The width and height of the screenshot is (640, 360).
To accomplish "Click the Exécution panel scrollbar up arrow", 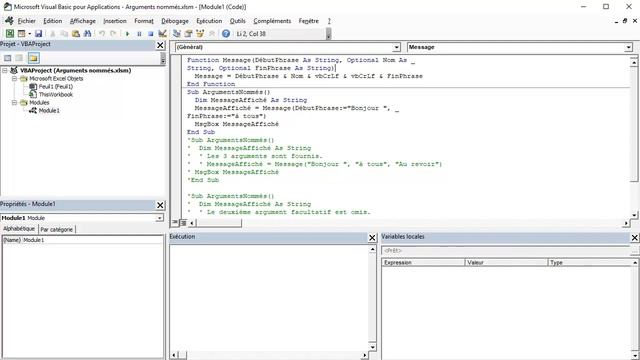I will coord(372,249).
